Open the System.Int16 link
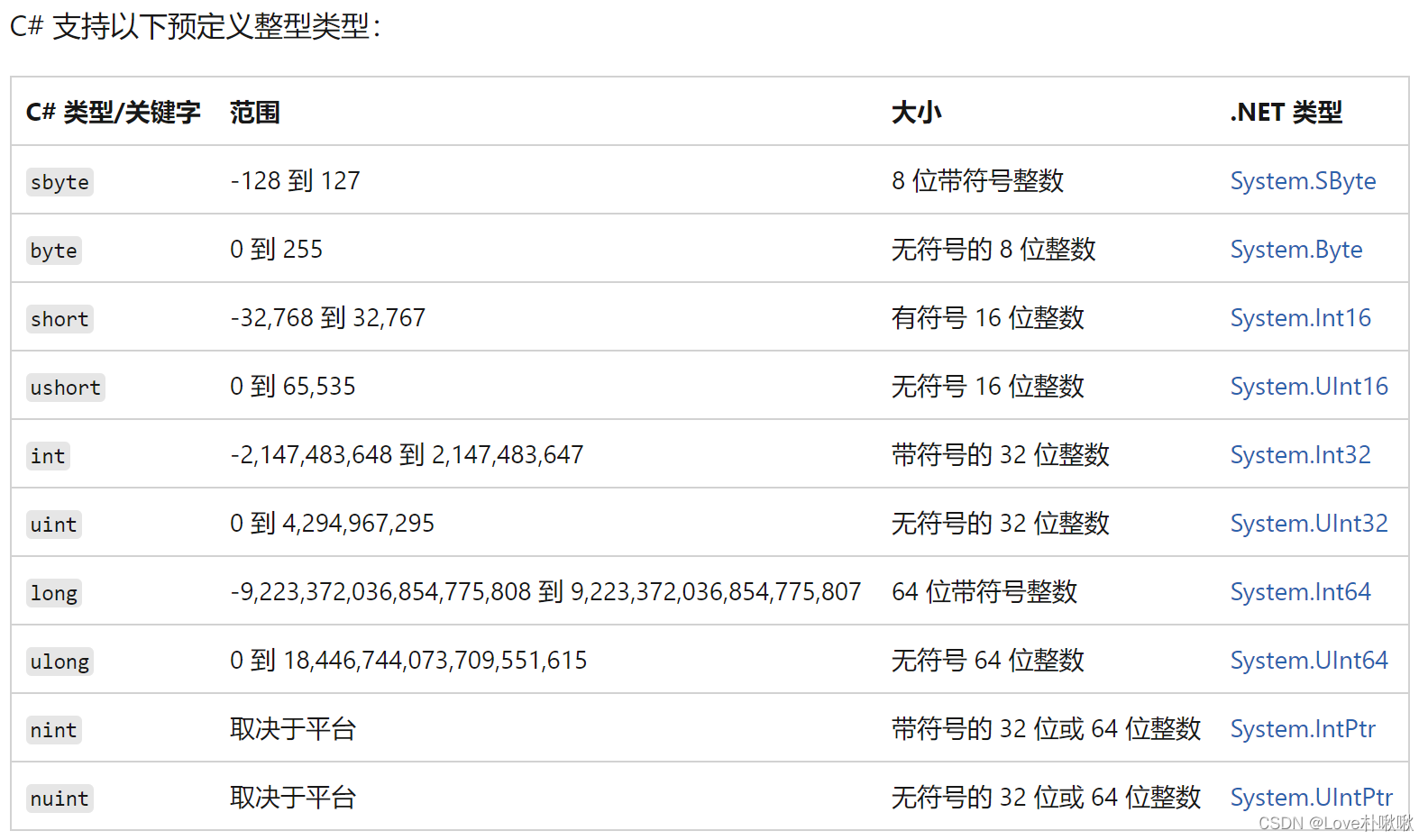 click(1300, 318)
